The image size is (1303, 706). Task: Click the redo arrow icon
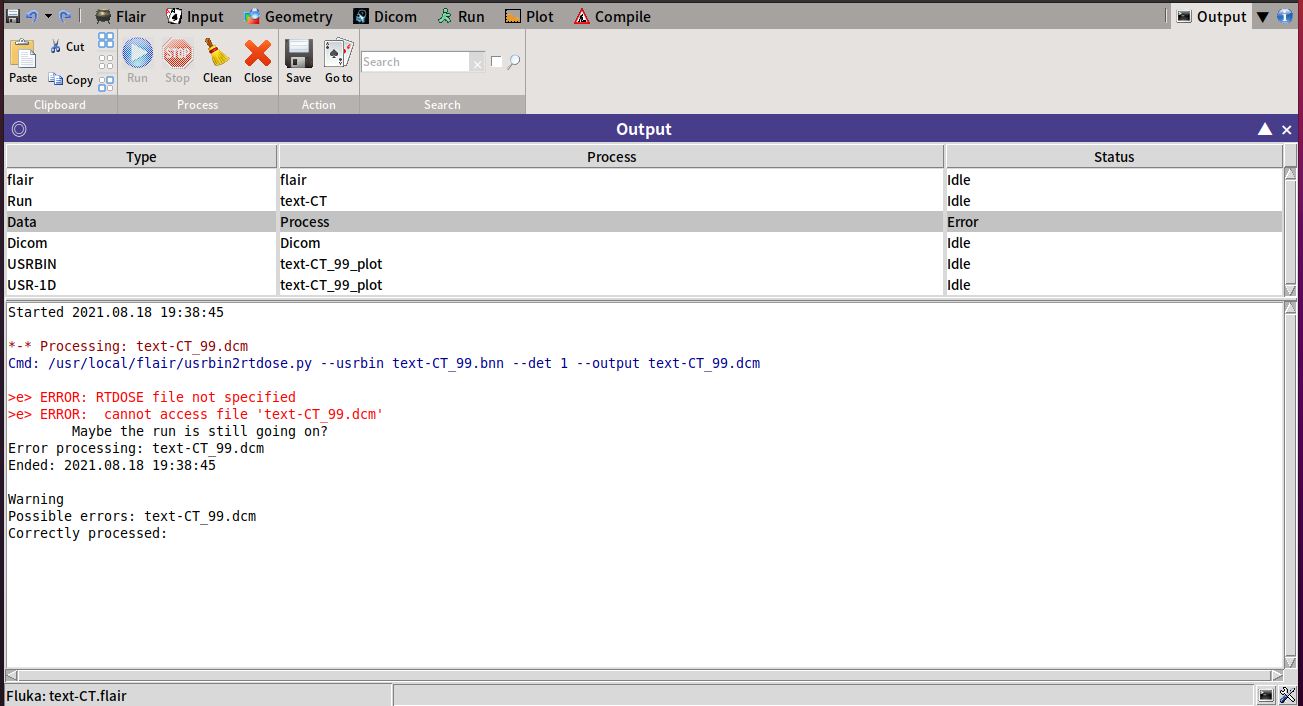point(64,15)
